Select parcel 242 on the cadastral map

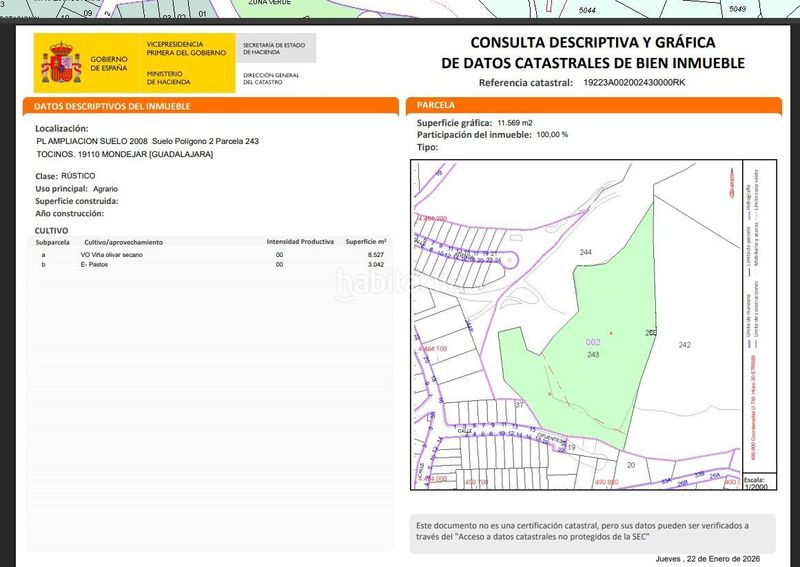tap(684, 345)
